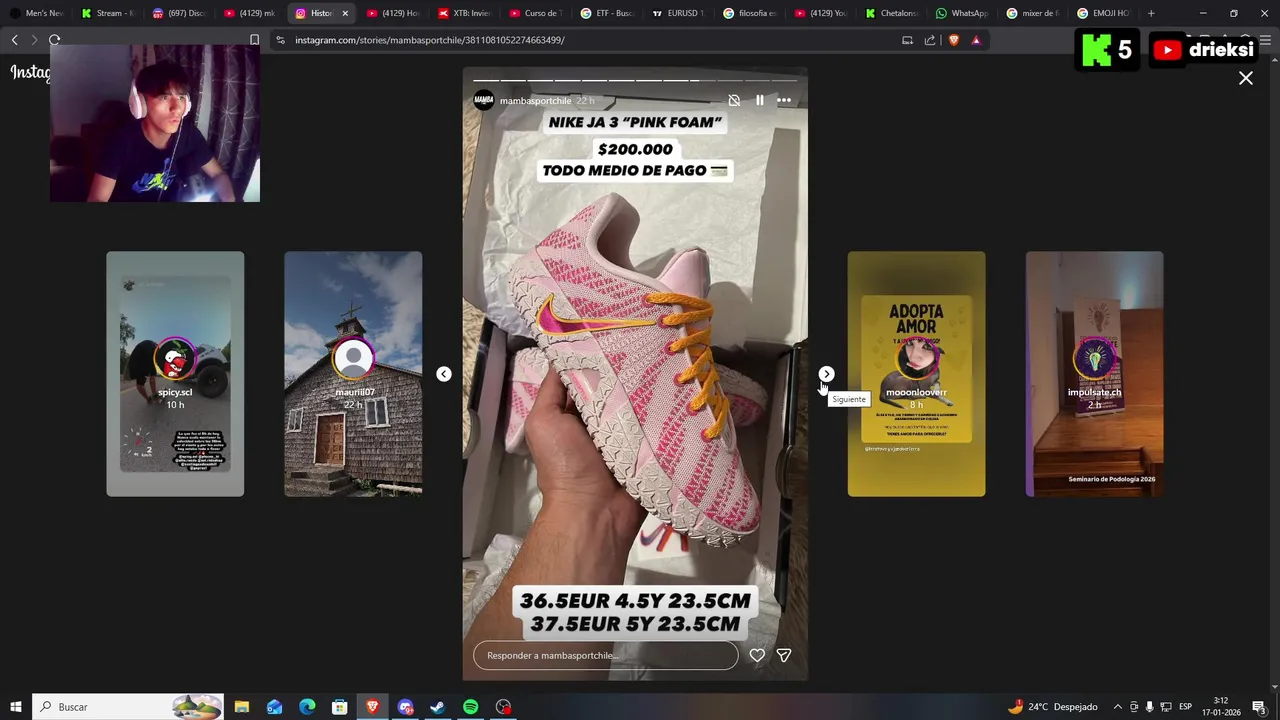Viewport: 1280px width, 720px height.
Task: Click the Instagram logo at top left
Action: (30, 72)
